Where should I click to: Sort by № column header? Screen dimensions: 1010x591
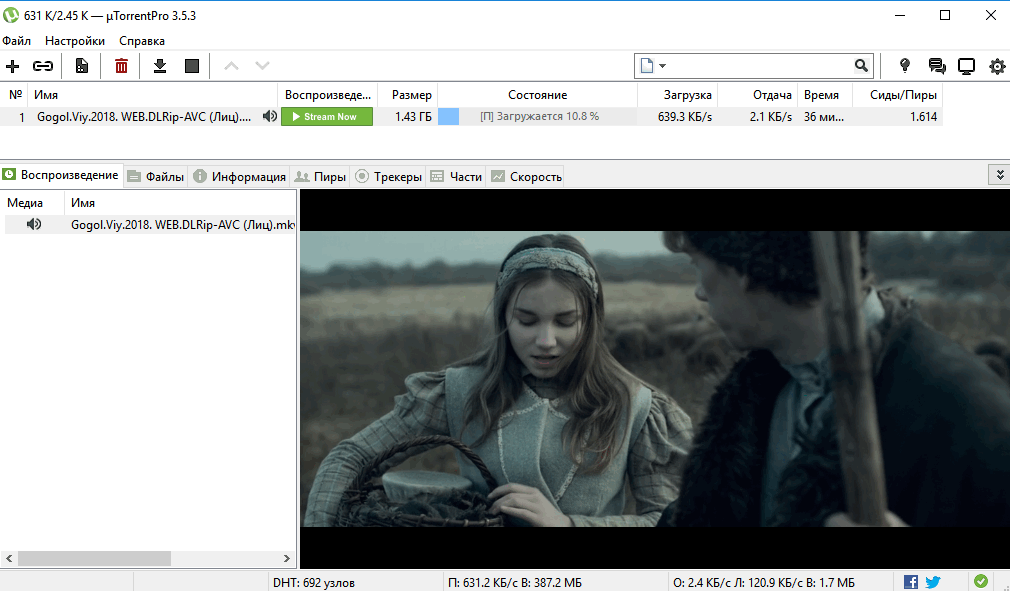coord(15,95)
